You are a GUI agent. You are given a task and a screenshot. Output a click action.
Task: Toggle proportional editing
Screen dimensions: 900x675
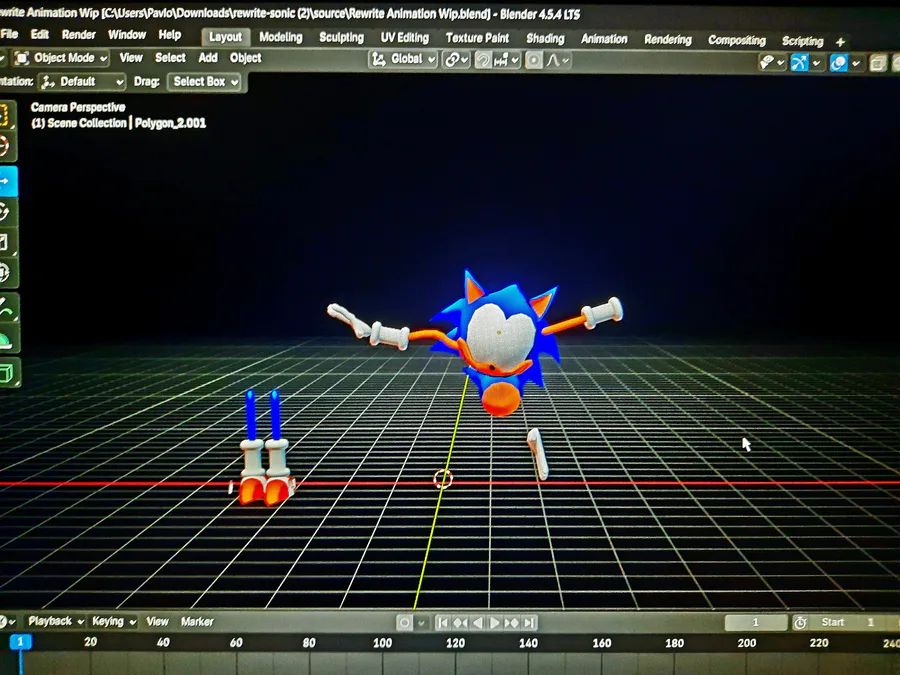pos(534,60)
